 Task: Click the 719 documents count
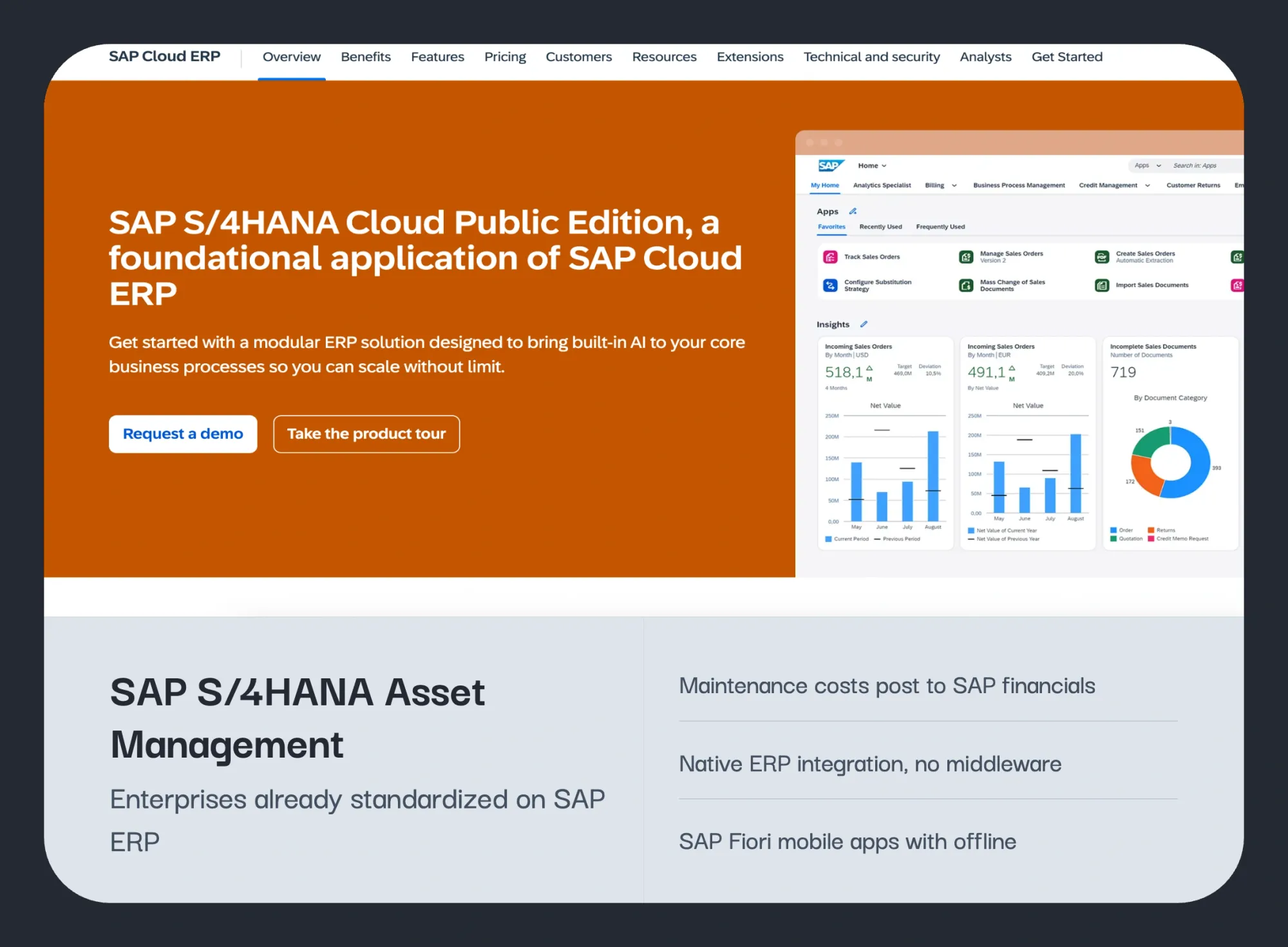click(x=1123, y=372)
